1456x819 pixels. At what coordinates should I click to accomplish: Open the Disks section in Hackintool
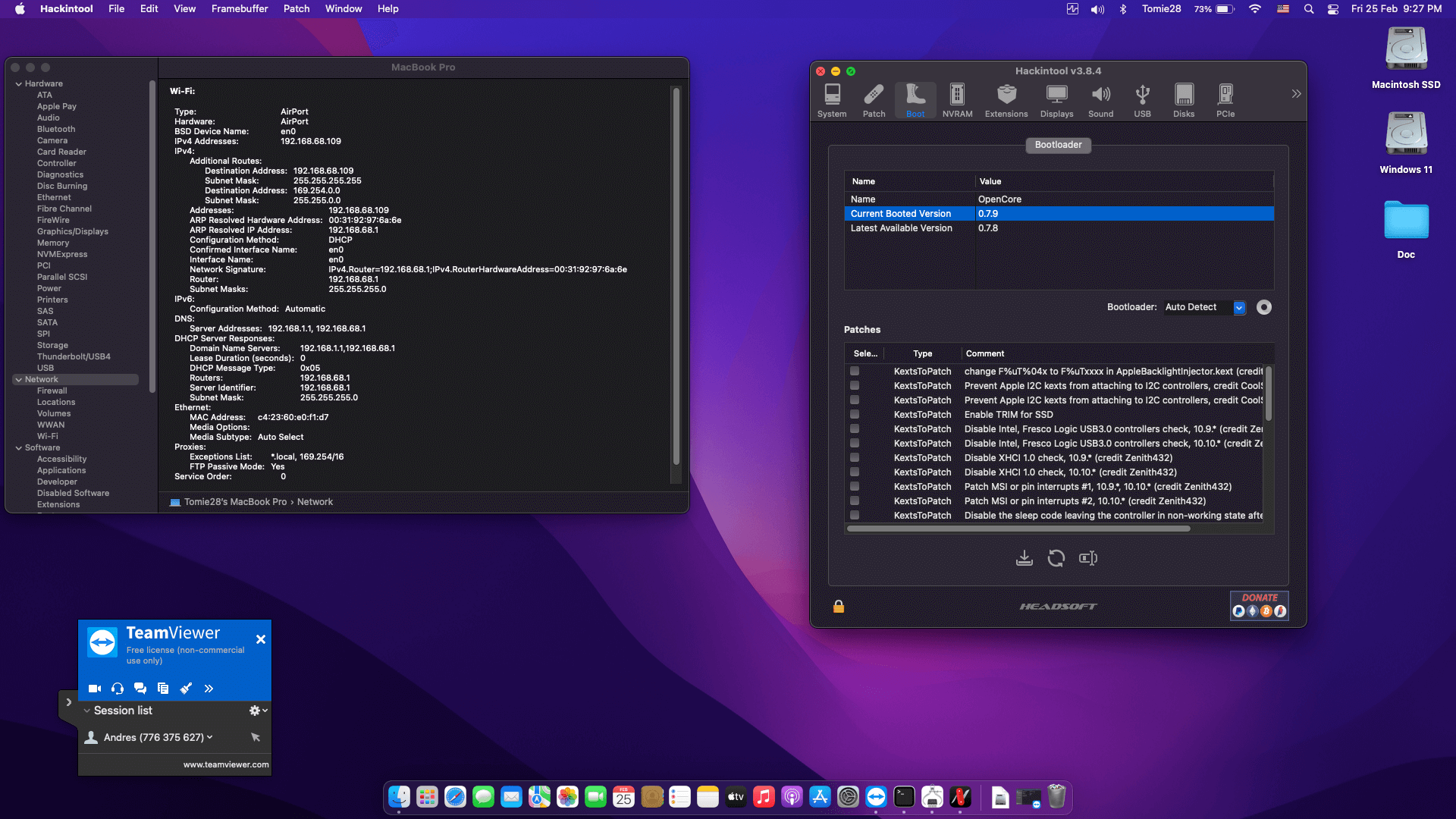tap(1184, 100)
